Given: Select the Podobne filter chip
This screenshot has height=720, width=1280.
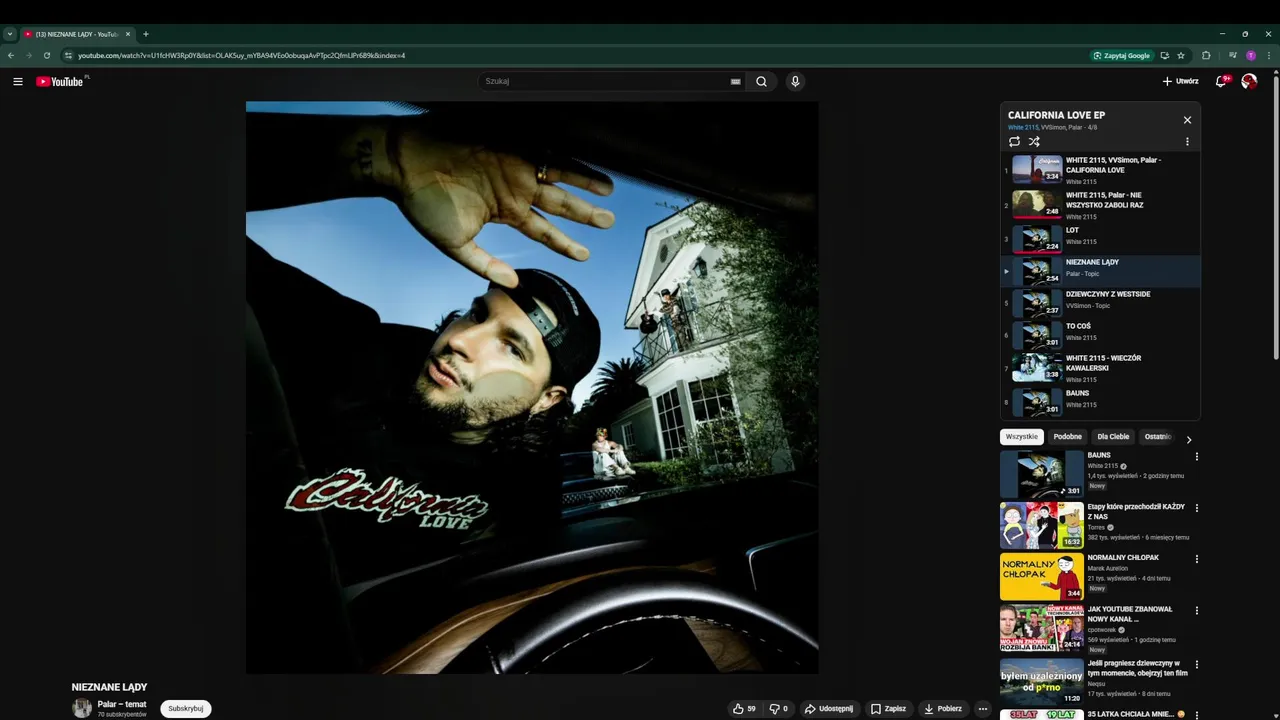Looking at the screenshot, I should [x=1067, y=437].
